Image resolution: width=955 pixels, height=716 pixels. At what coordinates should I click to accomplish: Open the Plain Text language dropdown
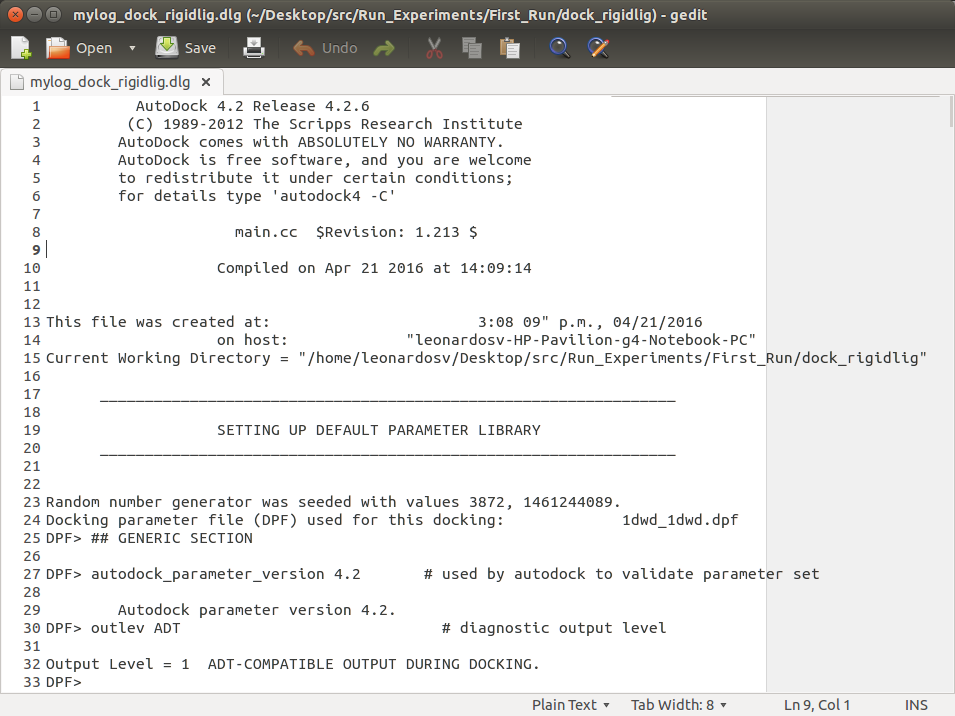click(x=570, y=704)
